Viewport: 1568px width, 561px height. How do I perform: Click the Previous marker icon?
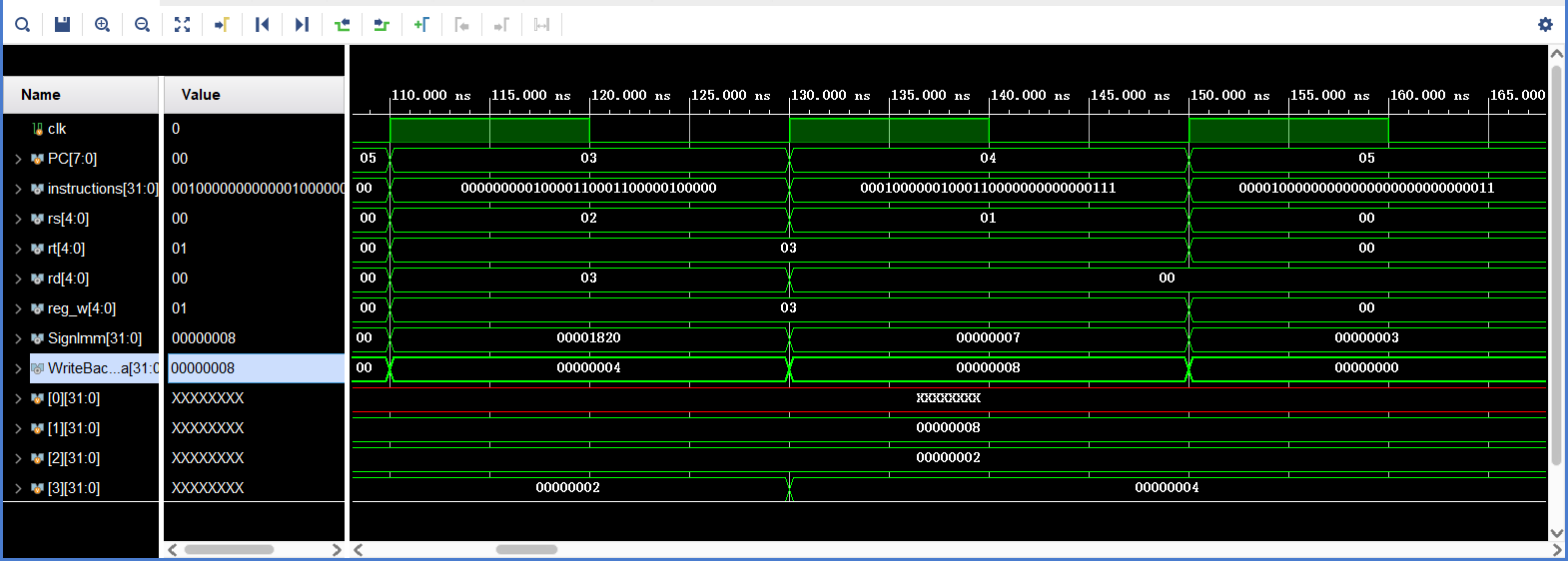[x=461, y=24]
